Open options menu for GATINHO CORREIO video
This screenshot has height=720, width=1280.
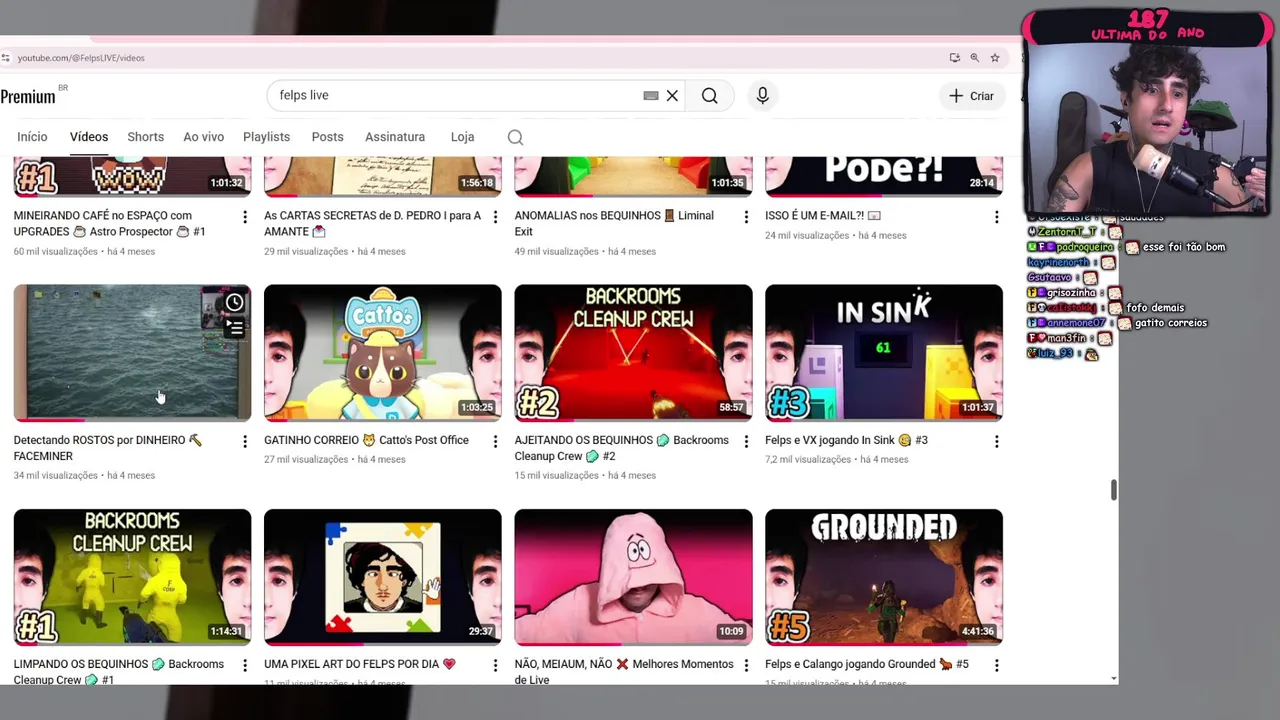coord(495,441)
